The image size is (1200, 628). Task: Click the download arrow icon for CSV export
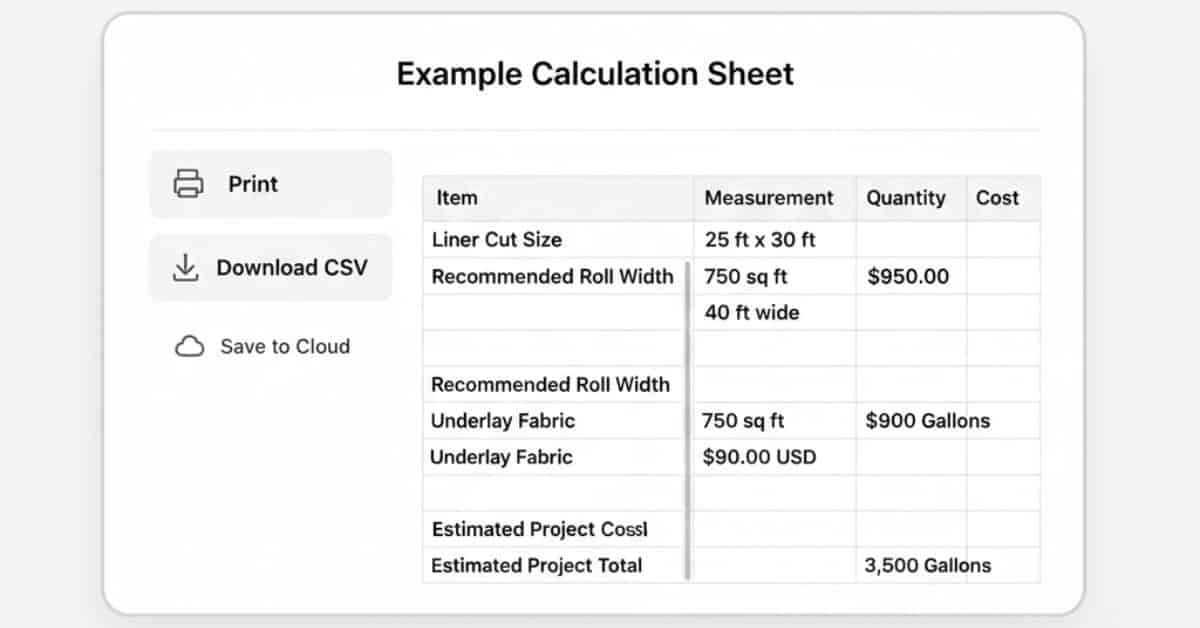(x=185, y=268)
